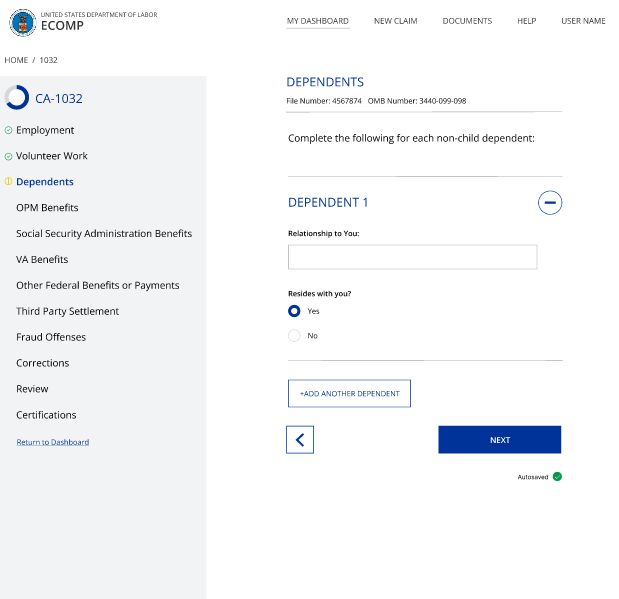Click the green Autosaved checkmark icon
The width and height of the screenshot is (619, 599).
[557, 477]
